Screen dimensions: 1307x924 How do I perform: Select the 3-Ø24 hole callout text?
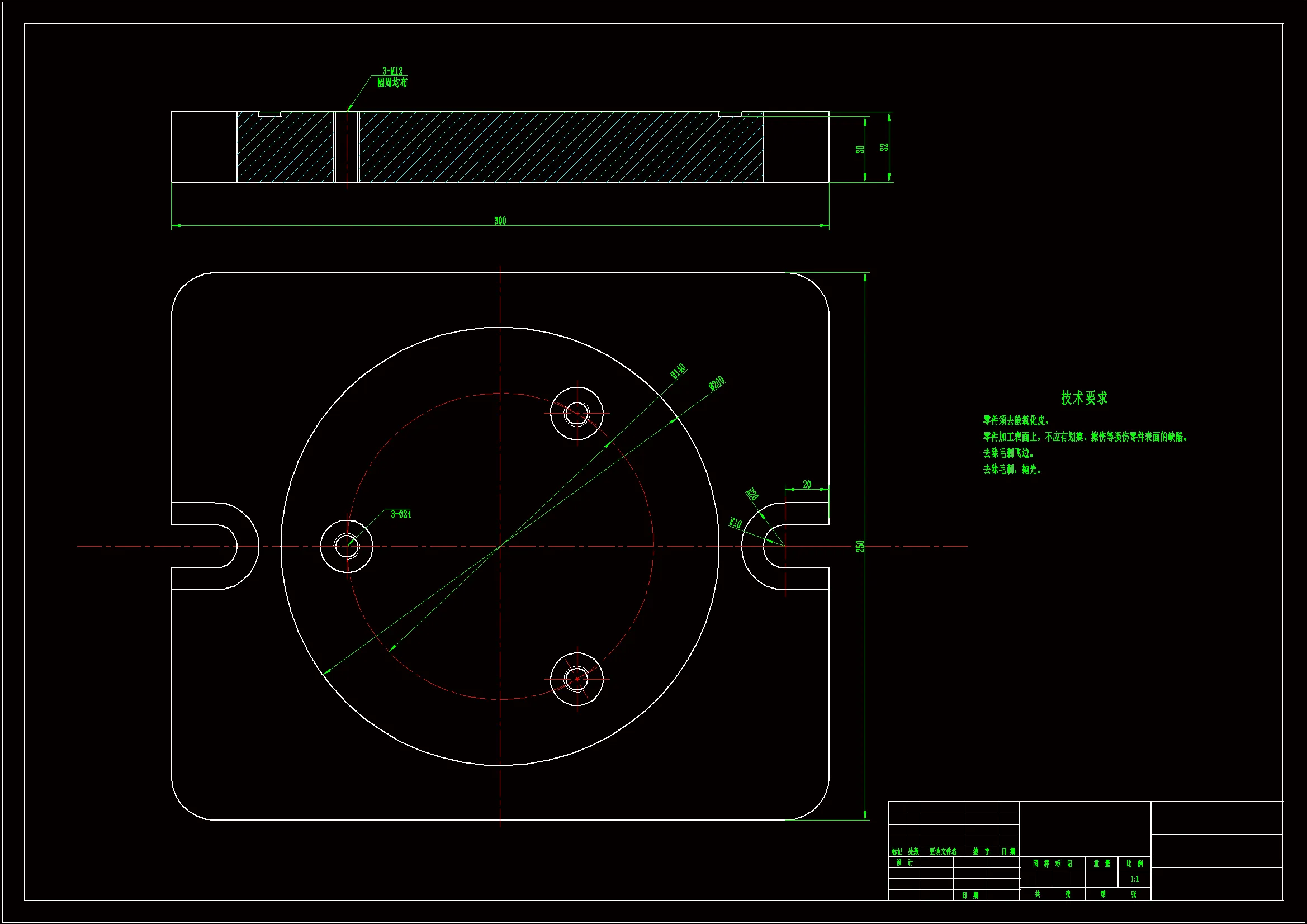click(x=401, y=514)
